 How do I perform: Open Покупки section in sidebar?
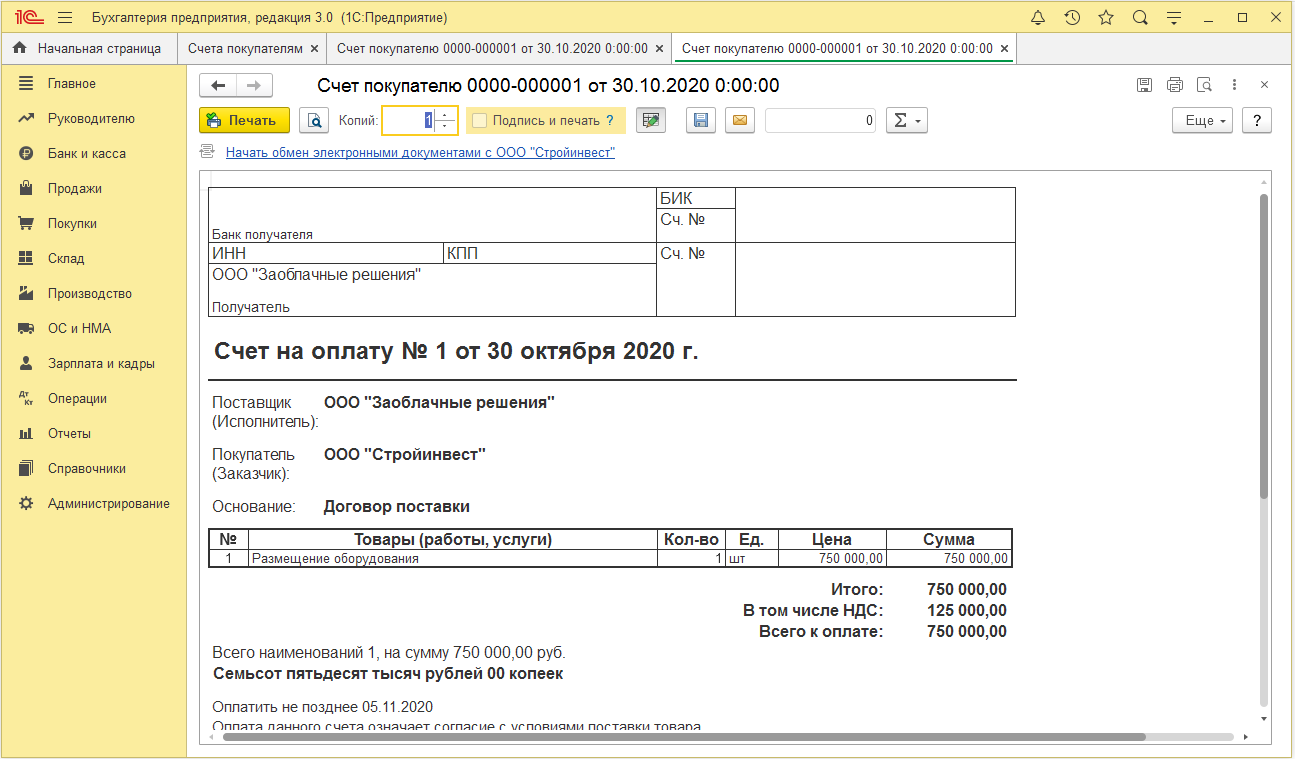92,224
